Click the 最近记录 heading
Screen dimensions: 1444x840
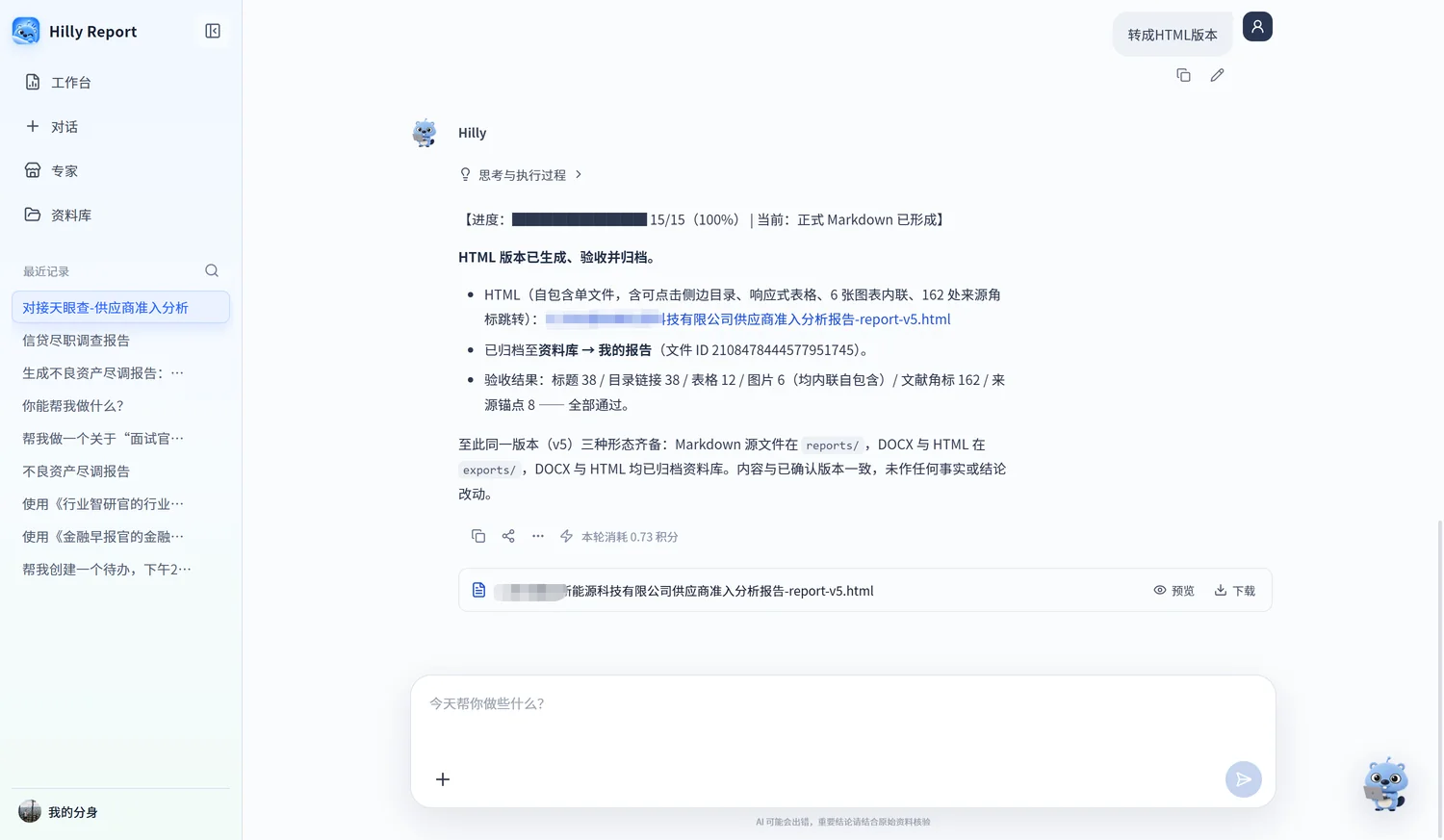click(46, 271)
